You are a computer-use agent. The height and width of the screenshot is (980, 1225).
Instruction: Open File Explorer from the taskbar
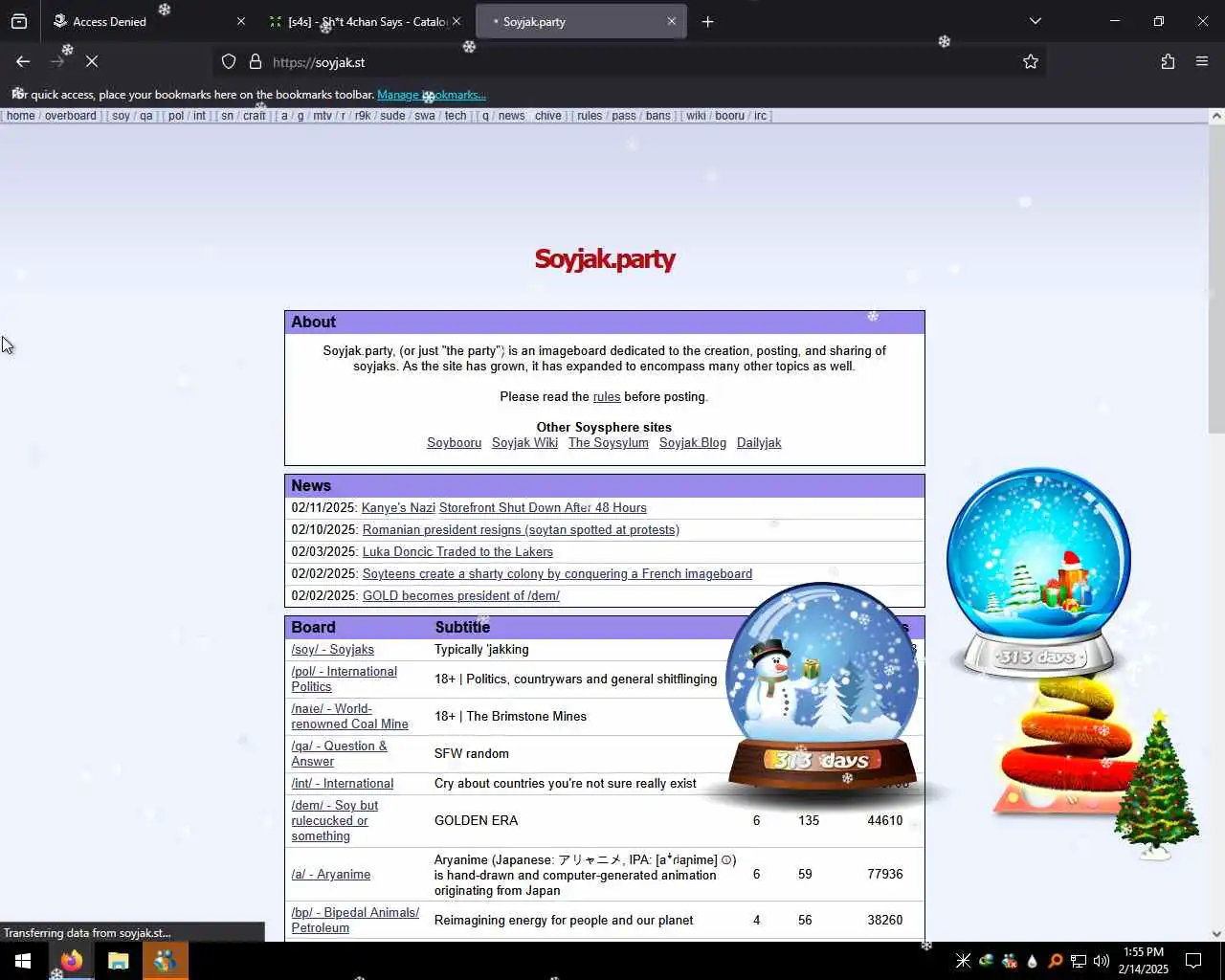tap(118, 961)
